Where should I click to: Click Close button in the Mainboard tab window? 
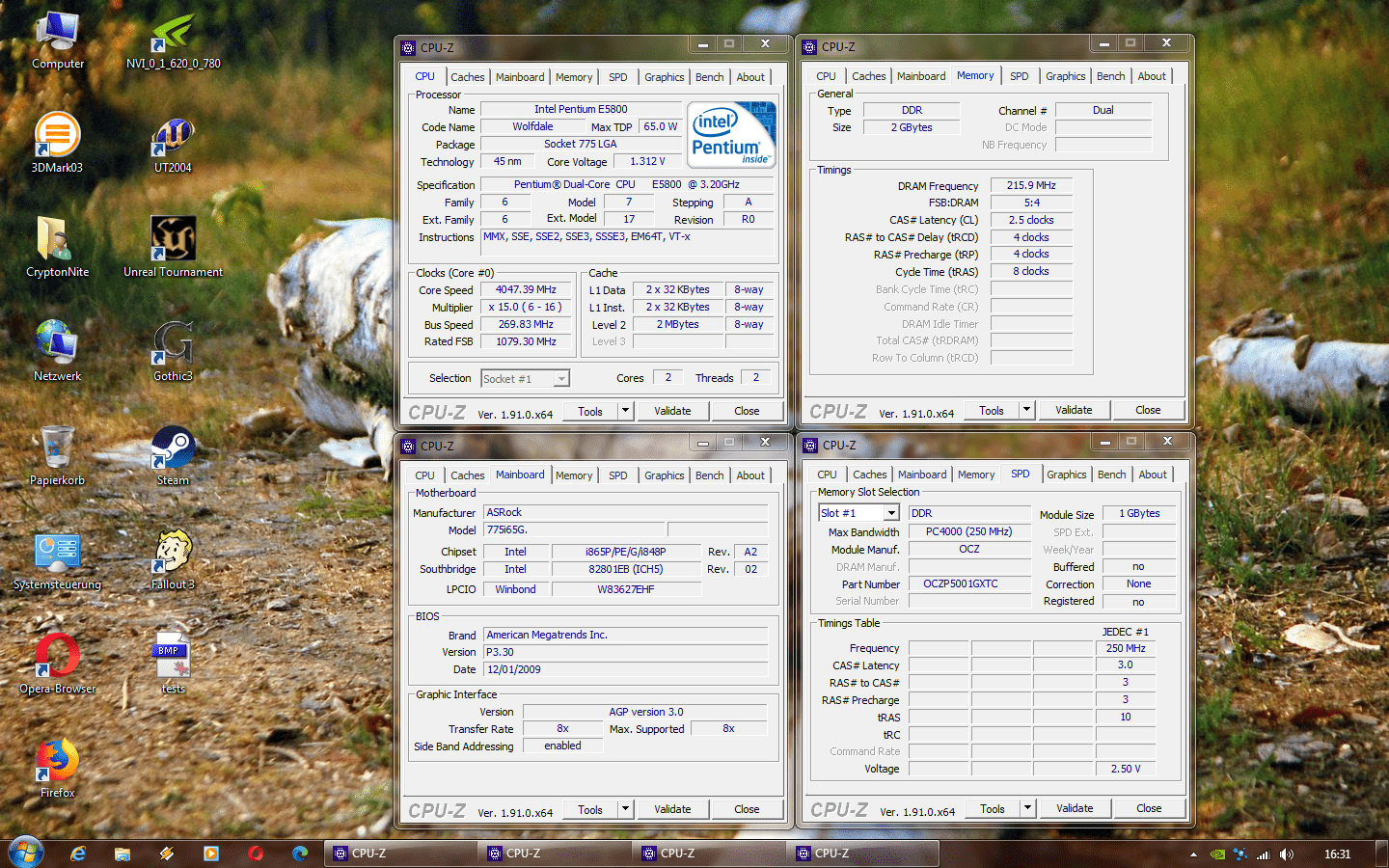point(747,809)
